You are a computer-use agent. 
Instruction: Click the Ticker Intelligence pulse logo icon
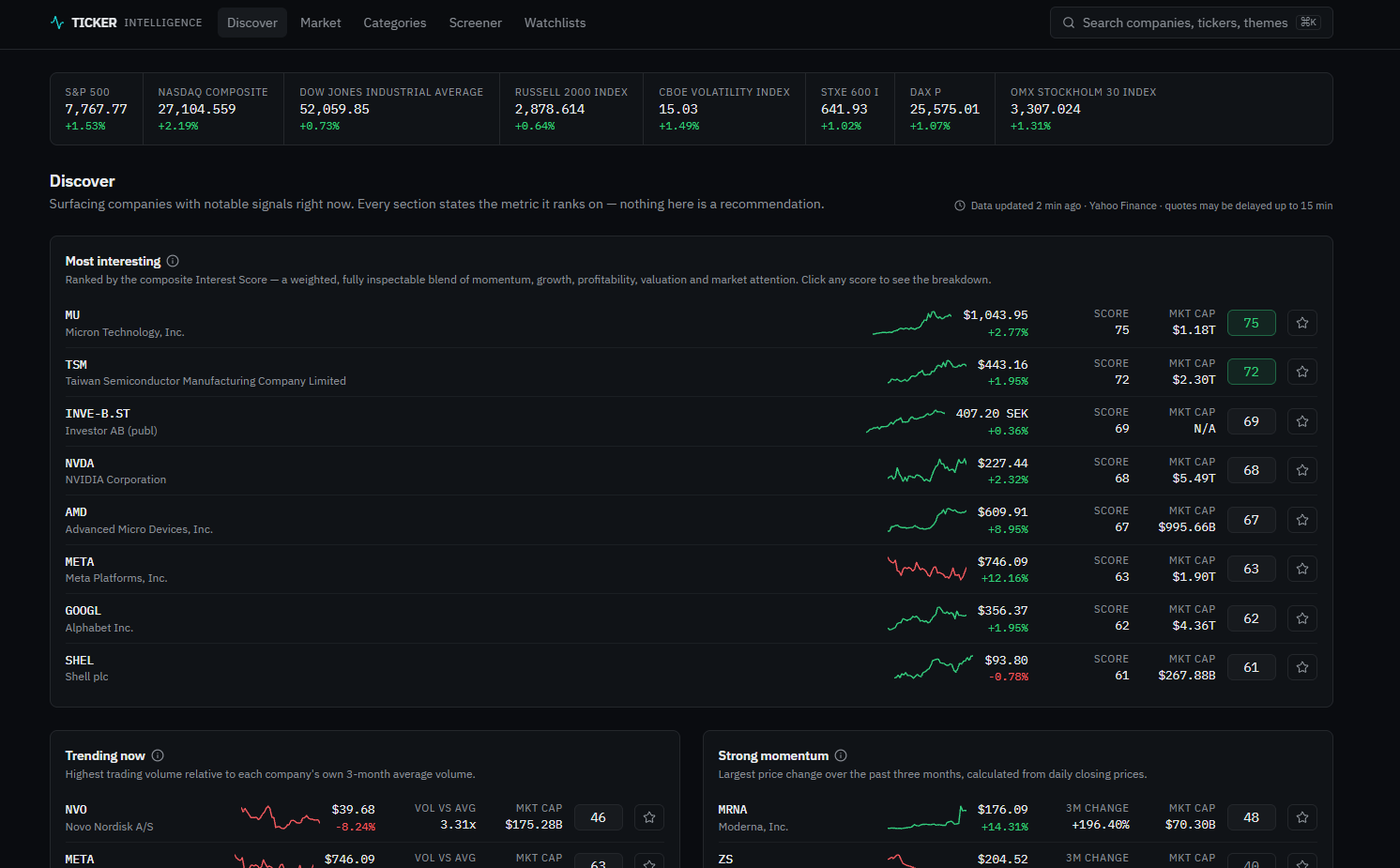tap(57, 23)
